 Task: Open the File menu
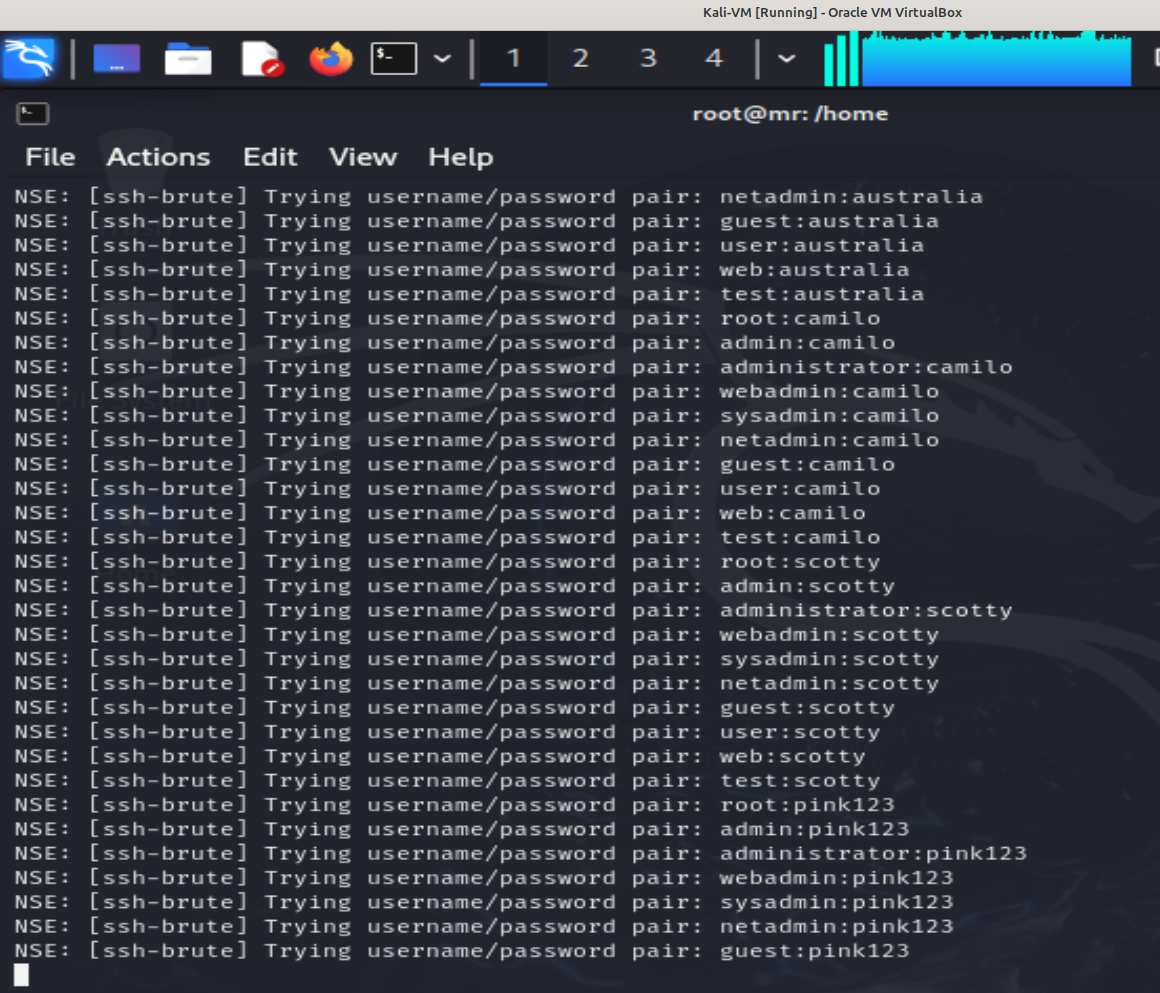(50, 157)
